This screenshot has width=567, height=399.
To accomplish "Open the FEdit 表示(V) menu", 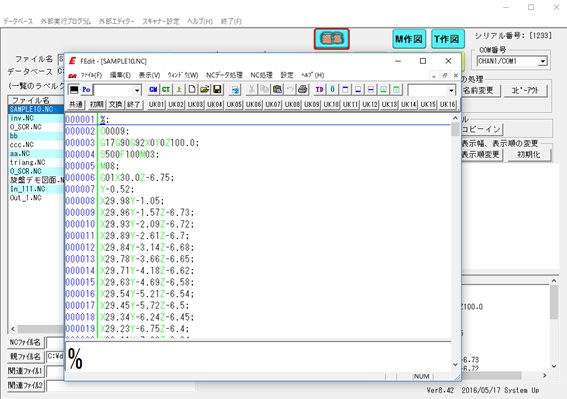I will click(x=149, y=75).
